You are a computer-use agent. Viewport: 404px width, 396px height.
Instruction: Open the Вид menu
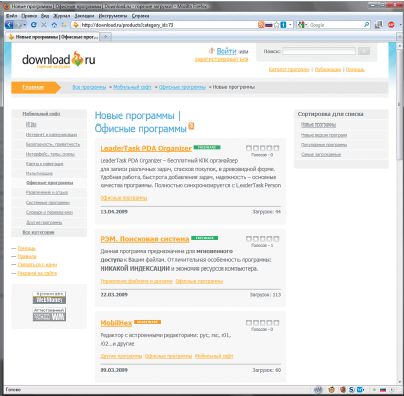point(45,16)
